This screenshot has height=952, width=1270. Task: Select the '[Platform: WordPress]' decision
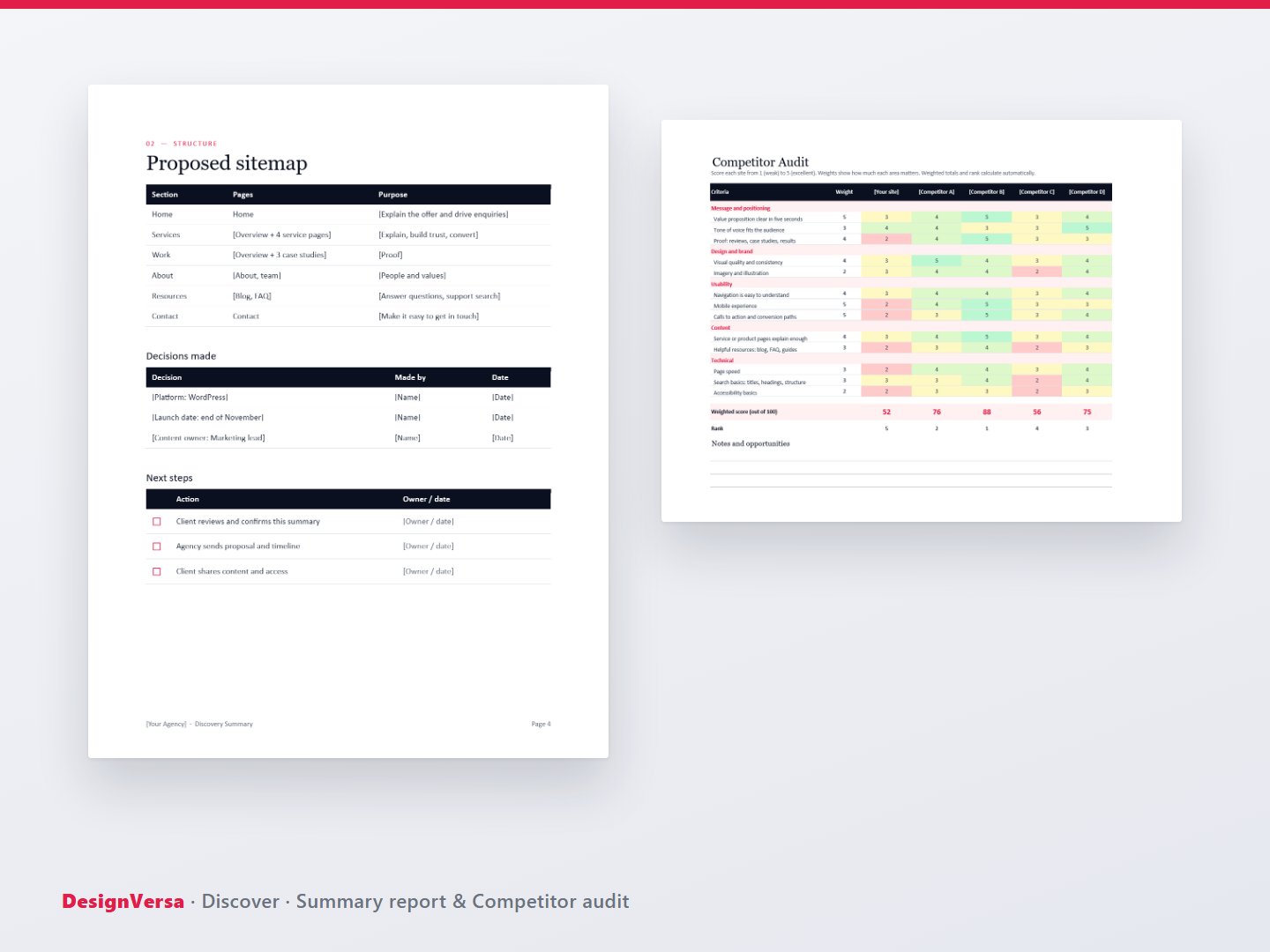190,398
